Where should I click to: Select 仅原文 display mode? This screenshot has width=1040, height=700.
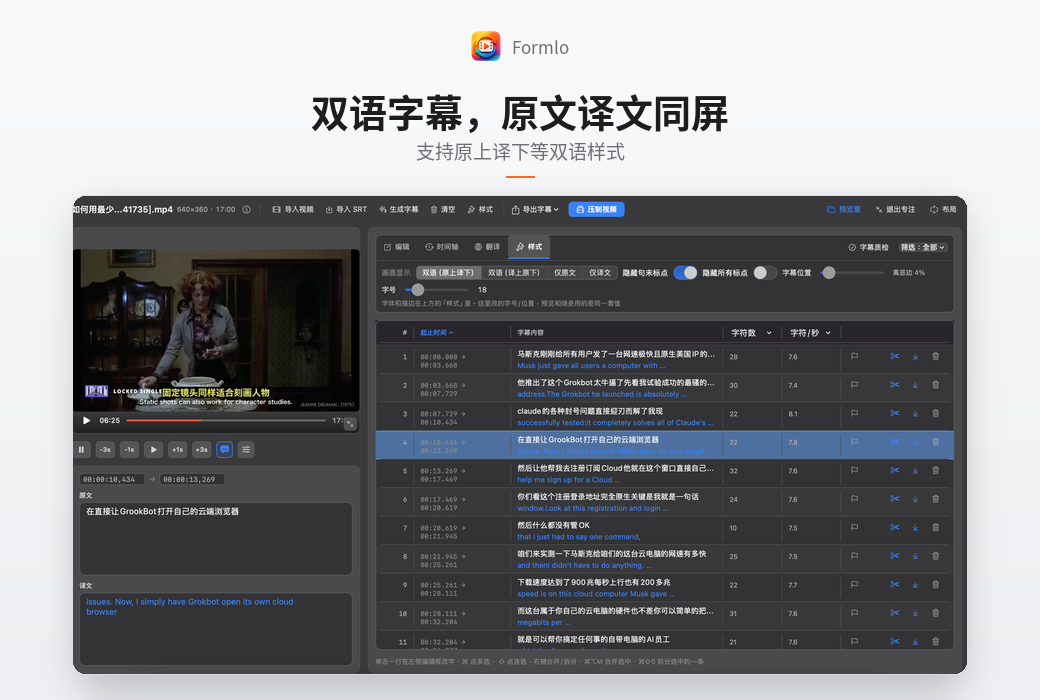coord(564,273)
